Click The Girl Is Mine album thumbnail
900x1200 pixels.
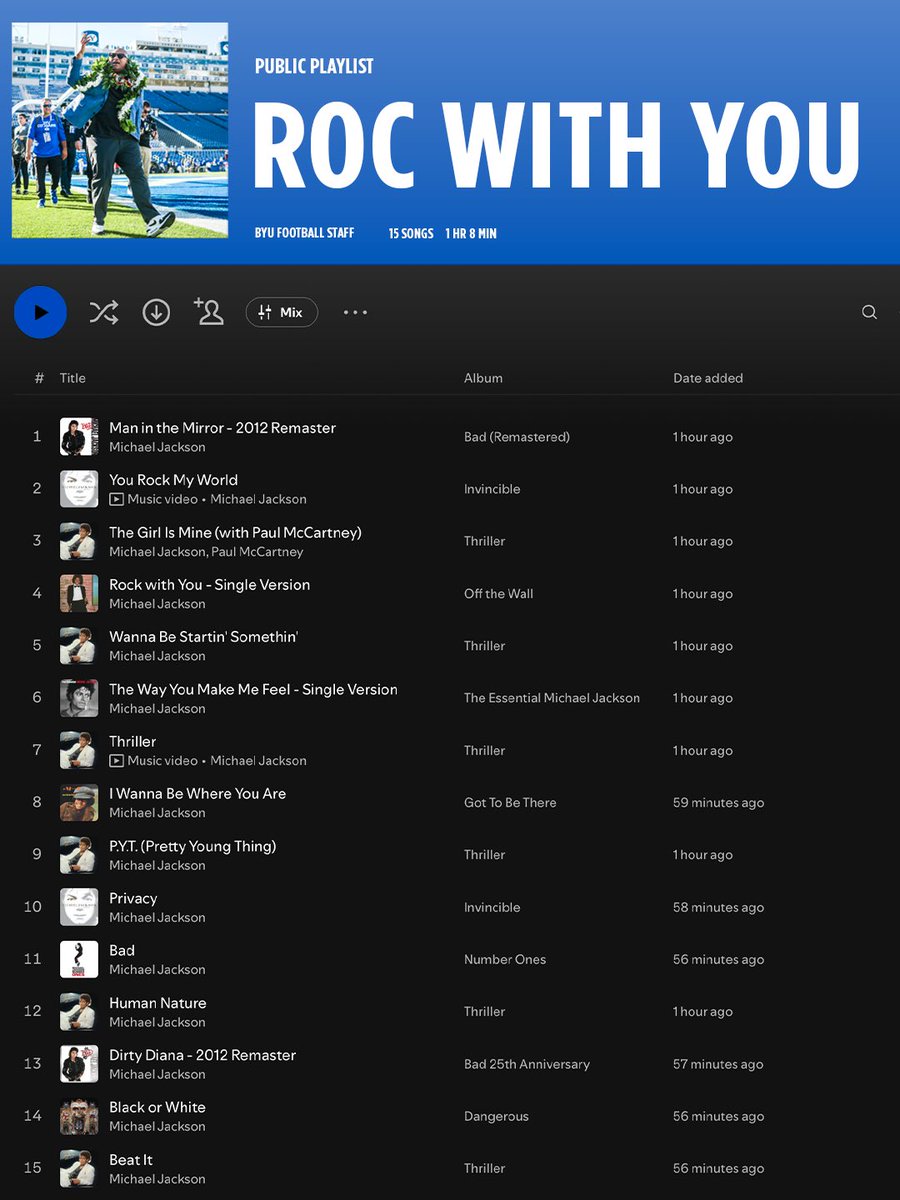(79, 541)
